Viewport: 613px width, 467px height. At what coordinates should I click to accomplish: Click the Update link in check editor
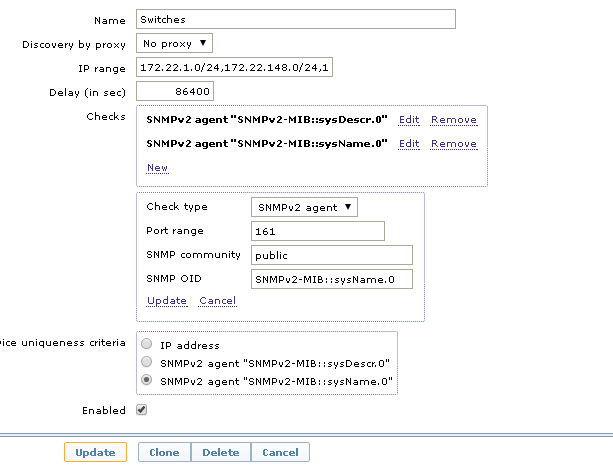(166, 301)
